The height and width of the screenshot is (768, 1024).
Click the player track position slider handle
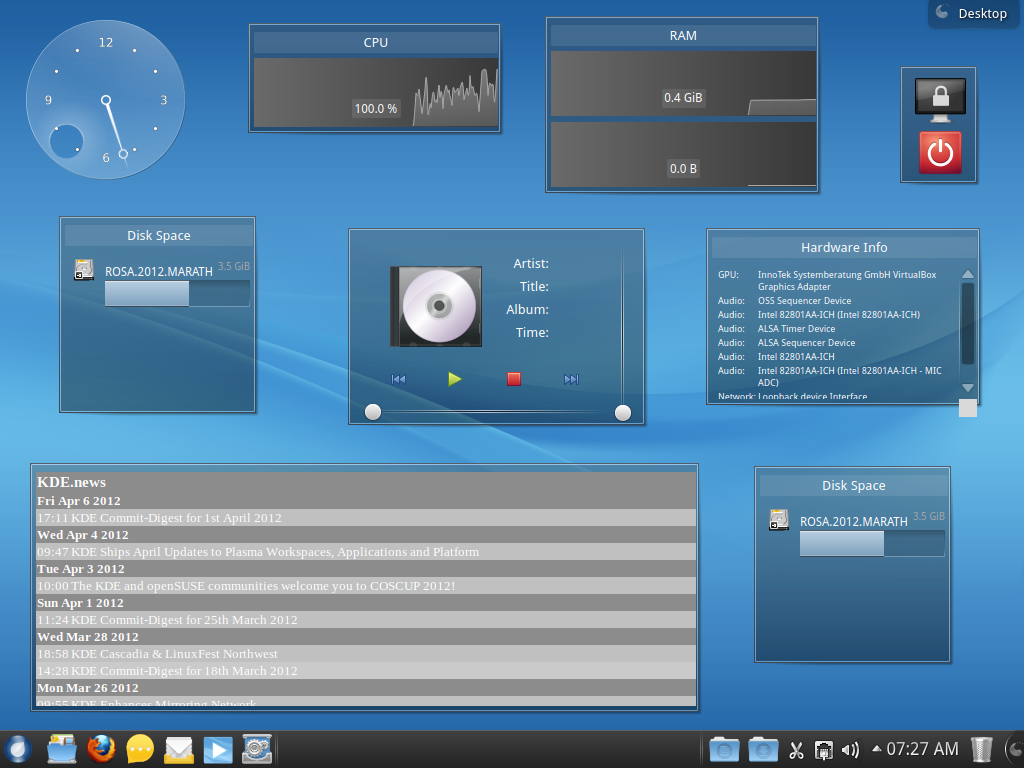(373, 412)
